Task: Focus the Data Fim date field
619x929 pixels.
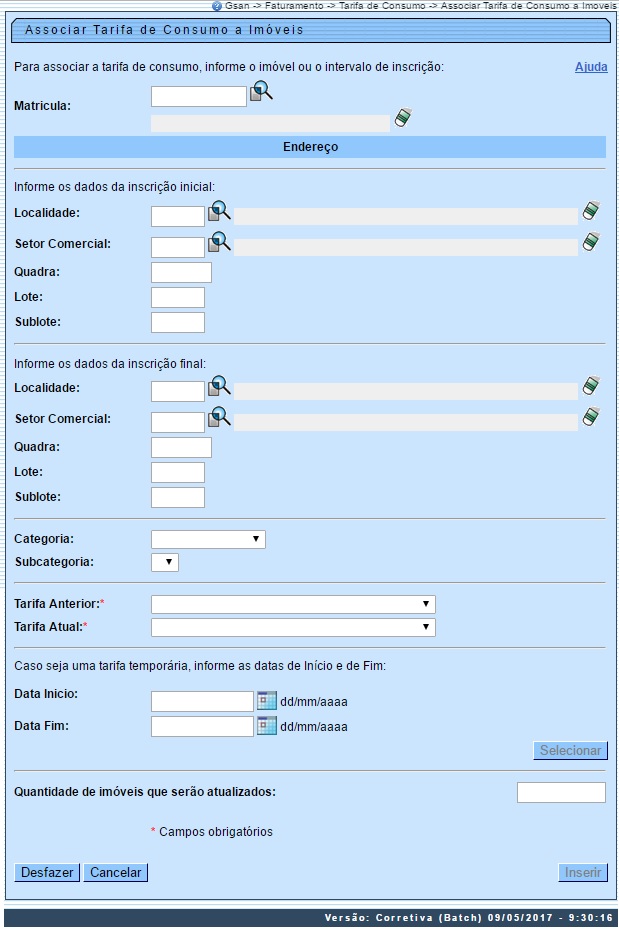Action: pos(202,726)
